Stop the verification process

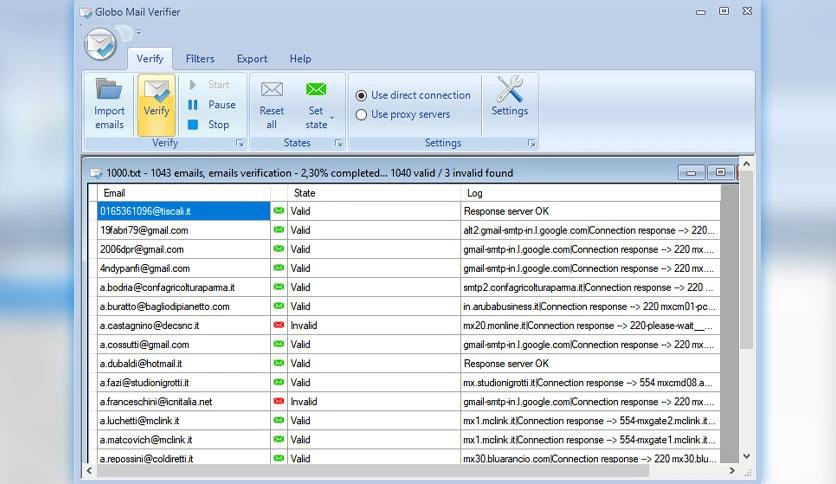pyautogui.click(x=208, y=124)
